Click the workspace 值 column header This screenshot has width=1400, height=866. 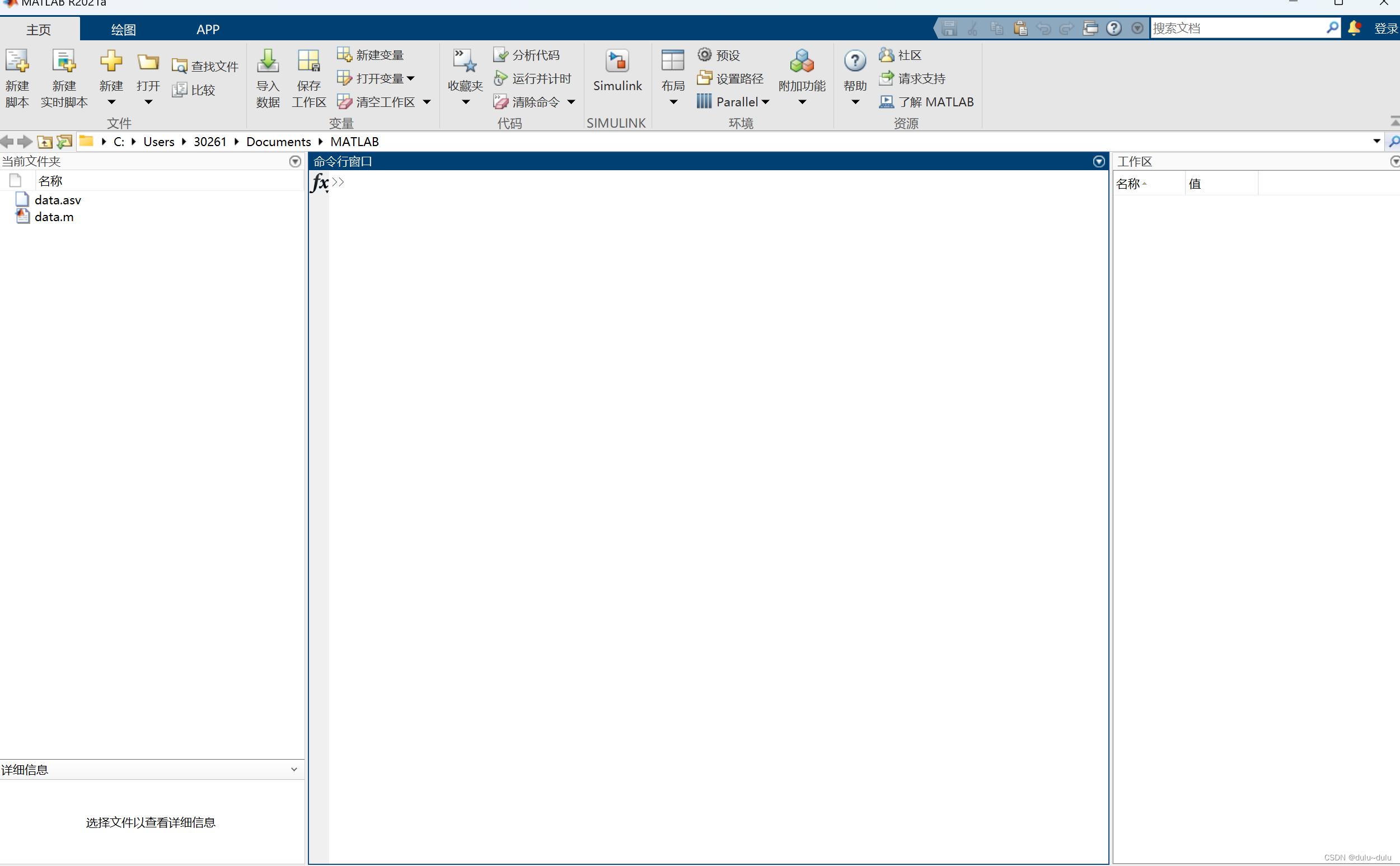(1221, 184)
